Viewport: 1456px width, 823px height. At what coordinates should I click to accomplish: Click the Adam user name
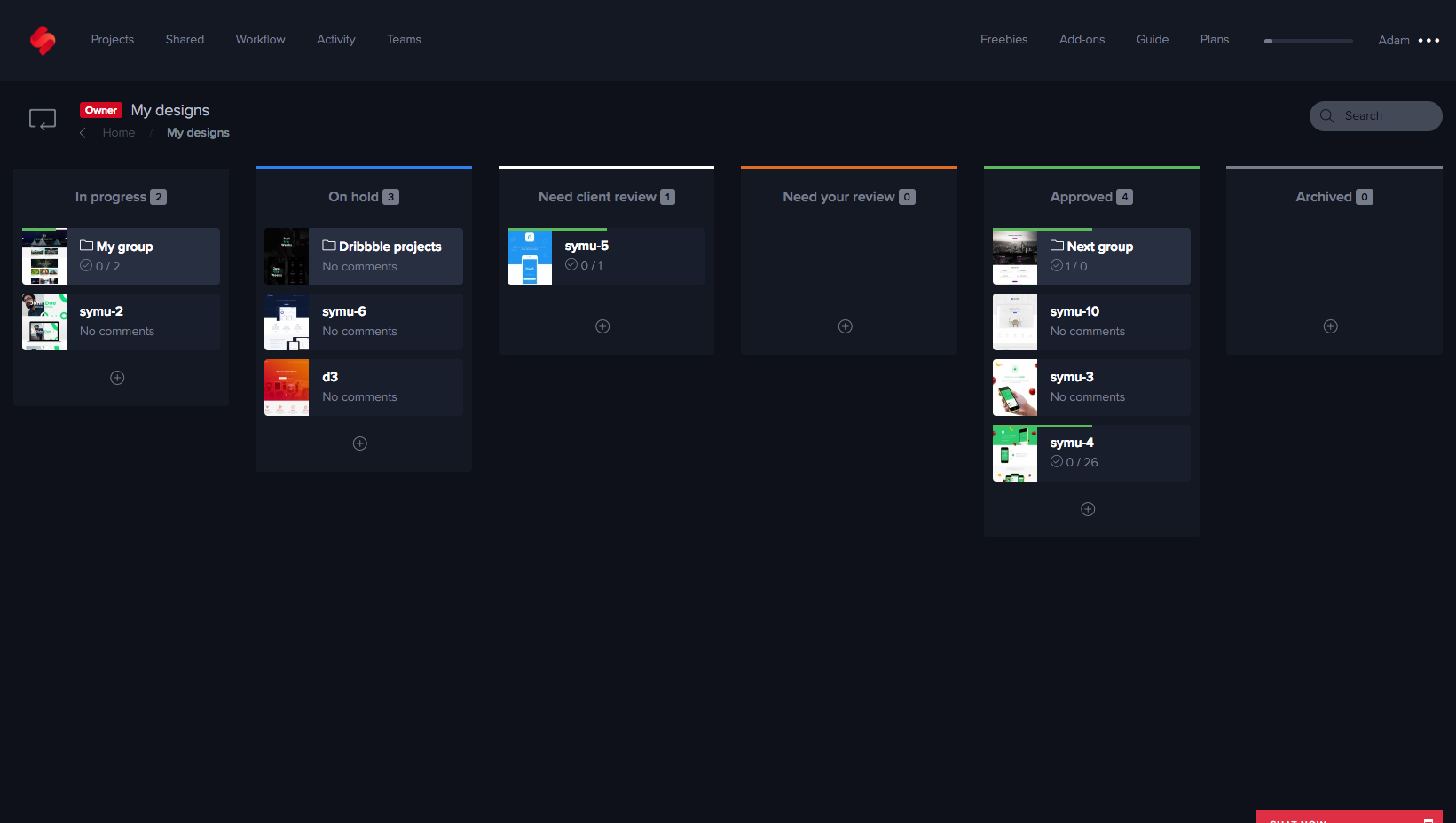click(x=1394, y=41)
